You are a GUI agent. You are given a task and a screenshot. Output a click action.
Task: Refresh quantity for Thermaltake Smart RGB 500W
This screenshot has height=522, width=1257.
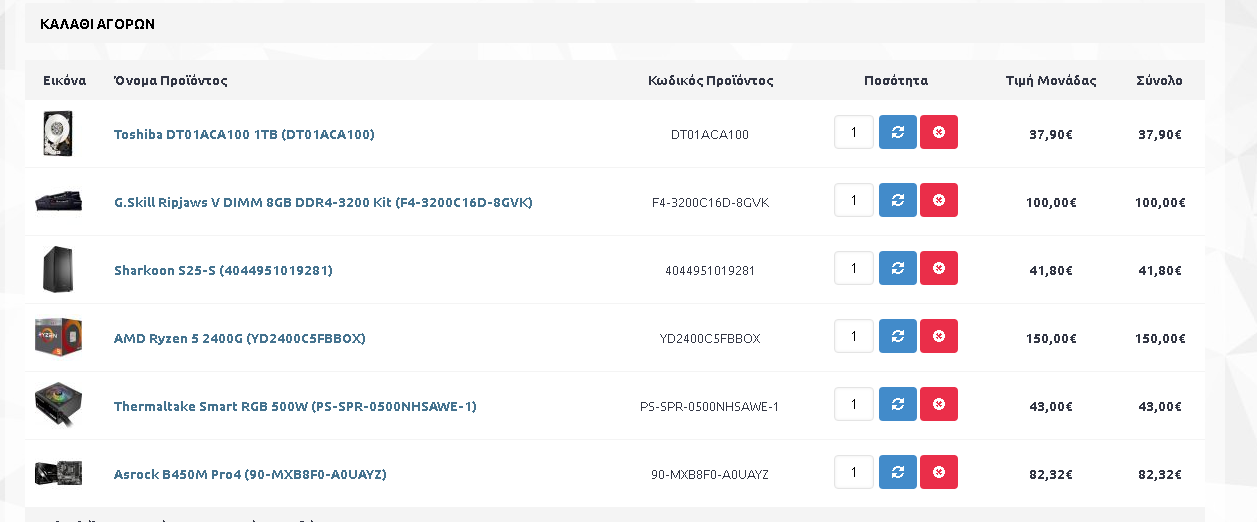[x=897, y=404]
